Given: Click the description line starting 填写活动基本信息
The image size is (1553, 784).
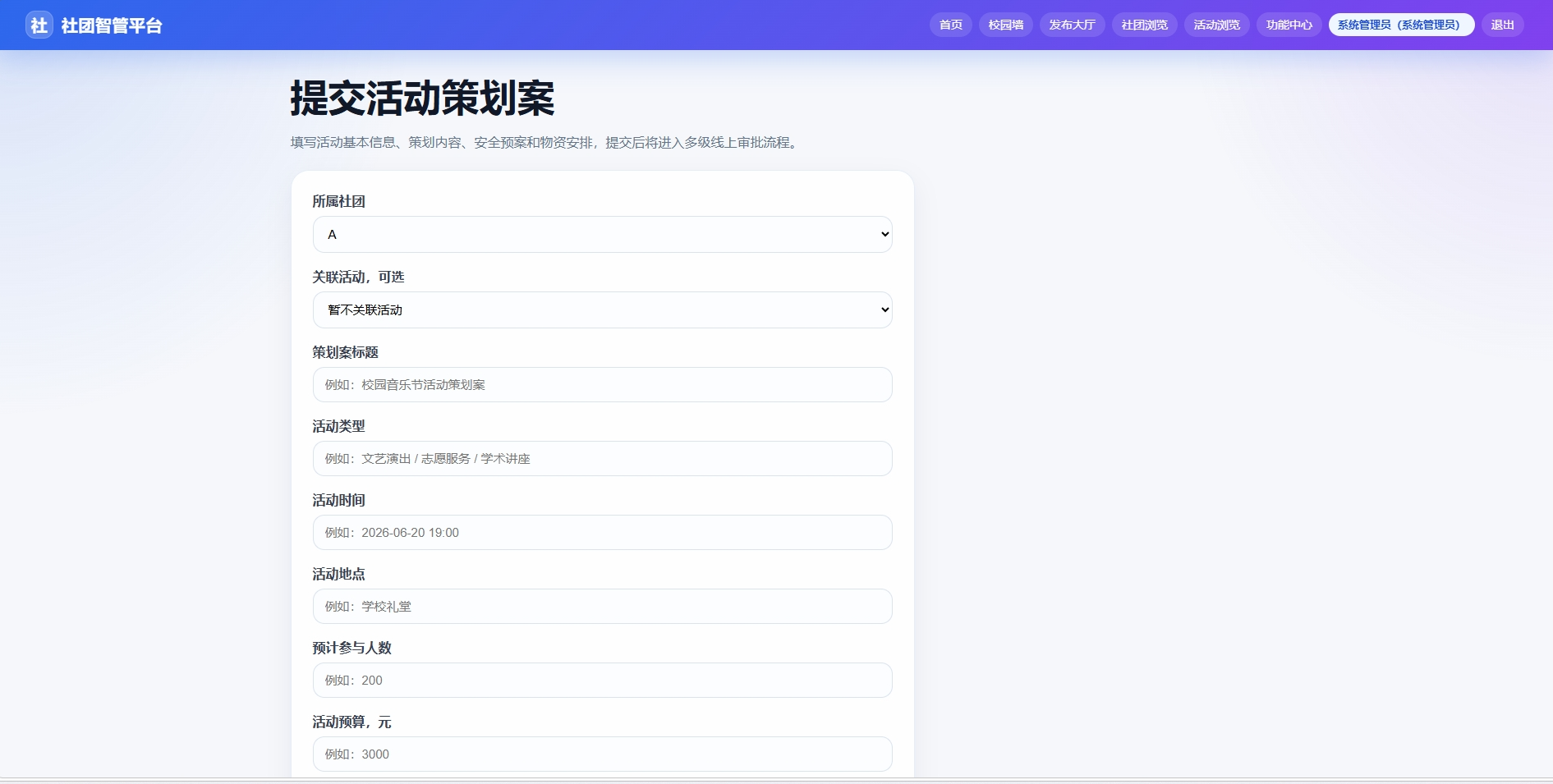Looking at the screenshot, I should [546, 143].
